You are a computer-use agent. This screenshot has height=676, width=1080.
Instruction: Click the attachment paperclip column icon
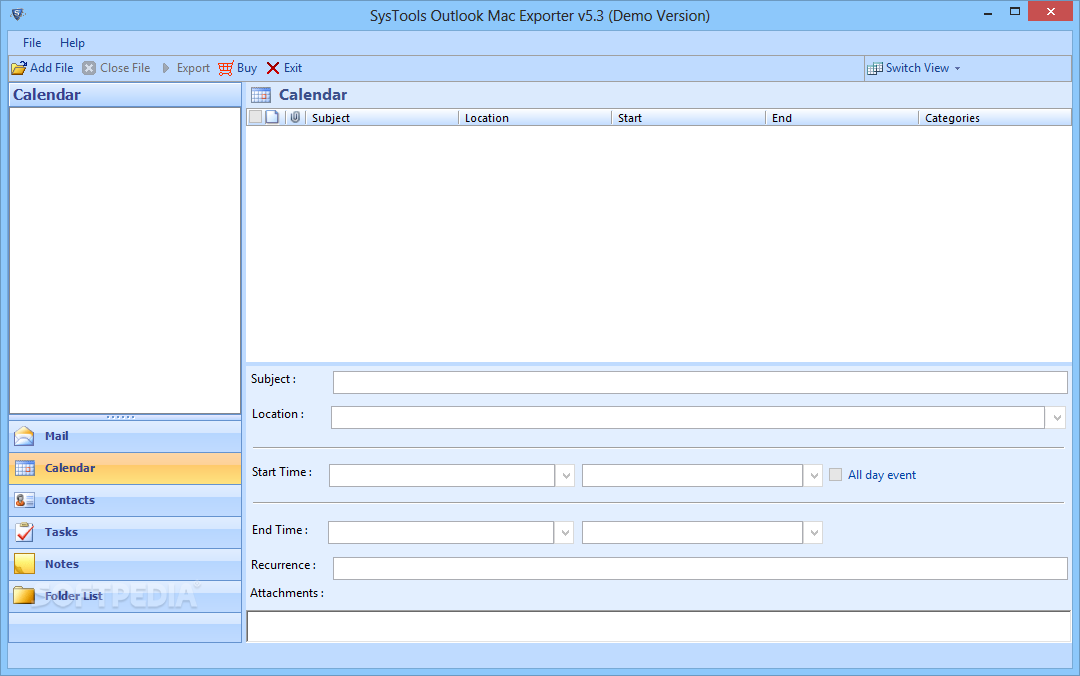coord(295,117)
